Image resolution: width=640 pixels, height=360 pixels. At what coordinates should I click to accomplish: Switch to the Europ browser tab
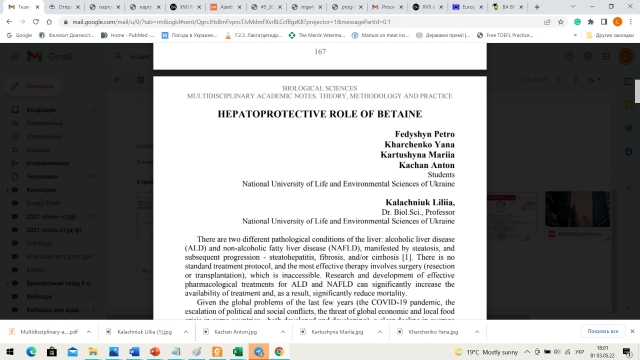pyautogui.click(x=469, y=7)
